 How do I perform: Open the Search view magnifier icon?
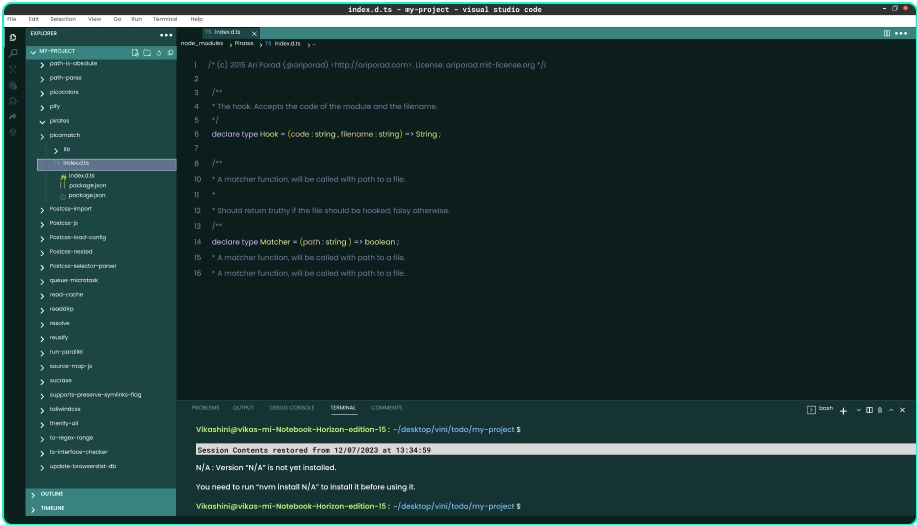click(13, 53)
